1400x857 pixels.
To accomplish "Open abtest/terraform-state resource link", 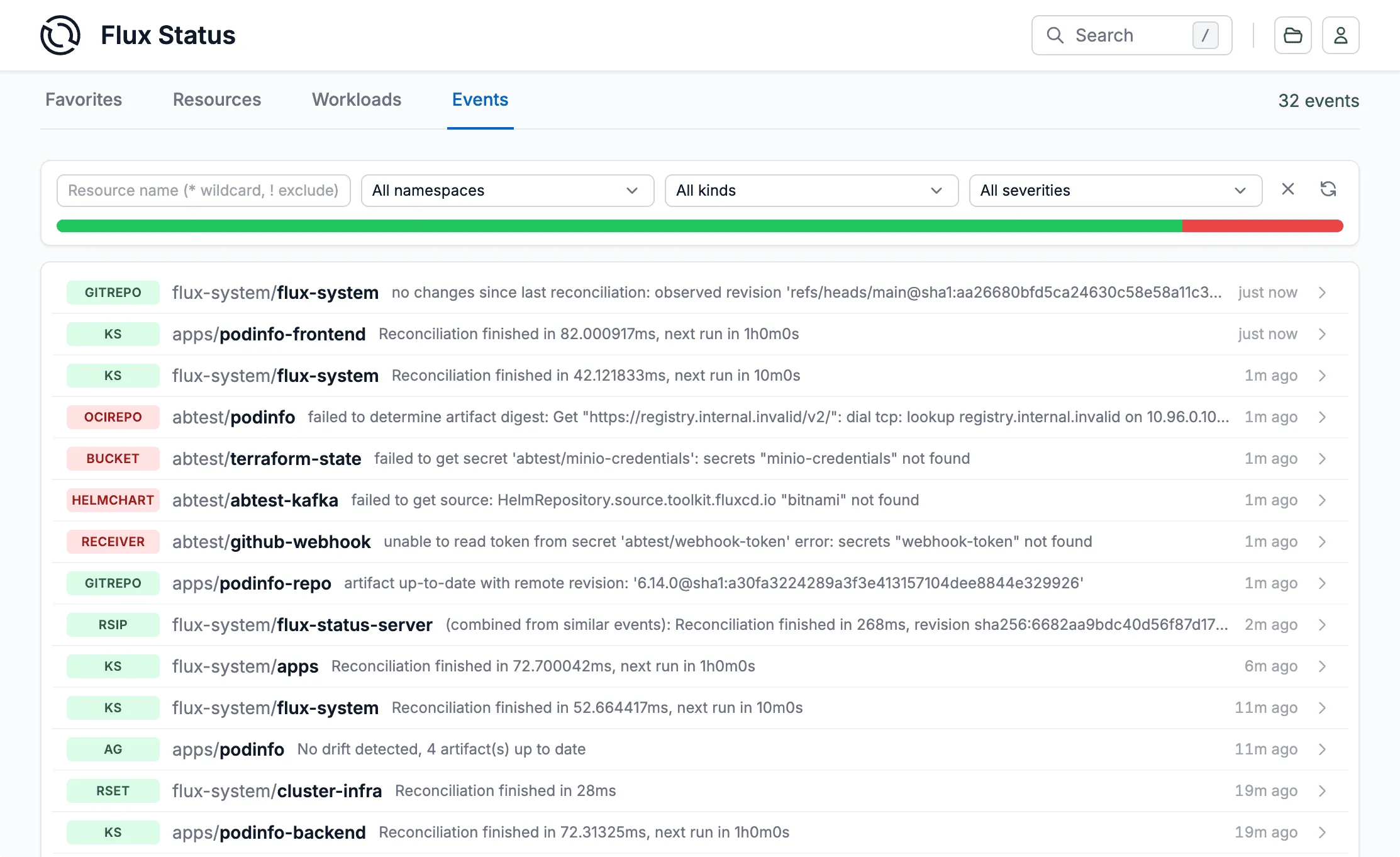I will [x=267, y=459].
